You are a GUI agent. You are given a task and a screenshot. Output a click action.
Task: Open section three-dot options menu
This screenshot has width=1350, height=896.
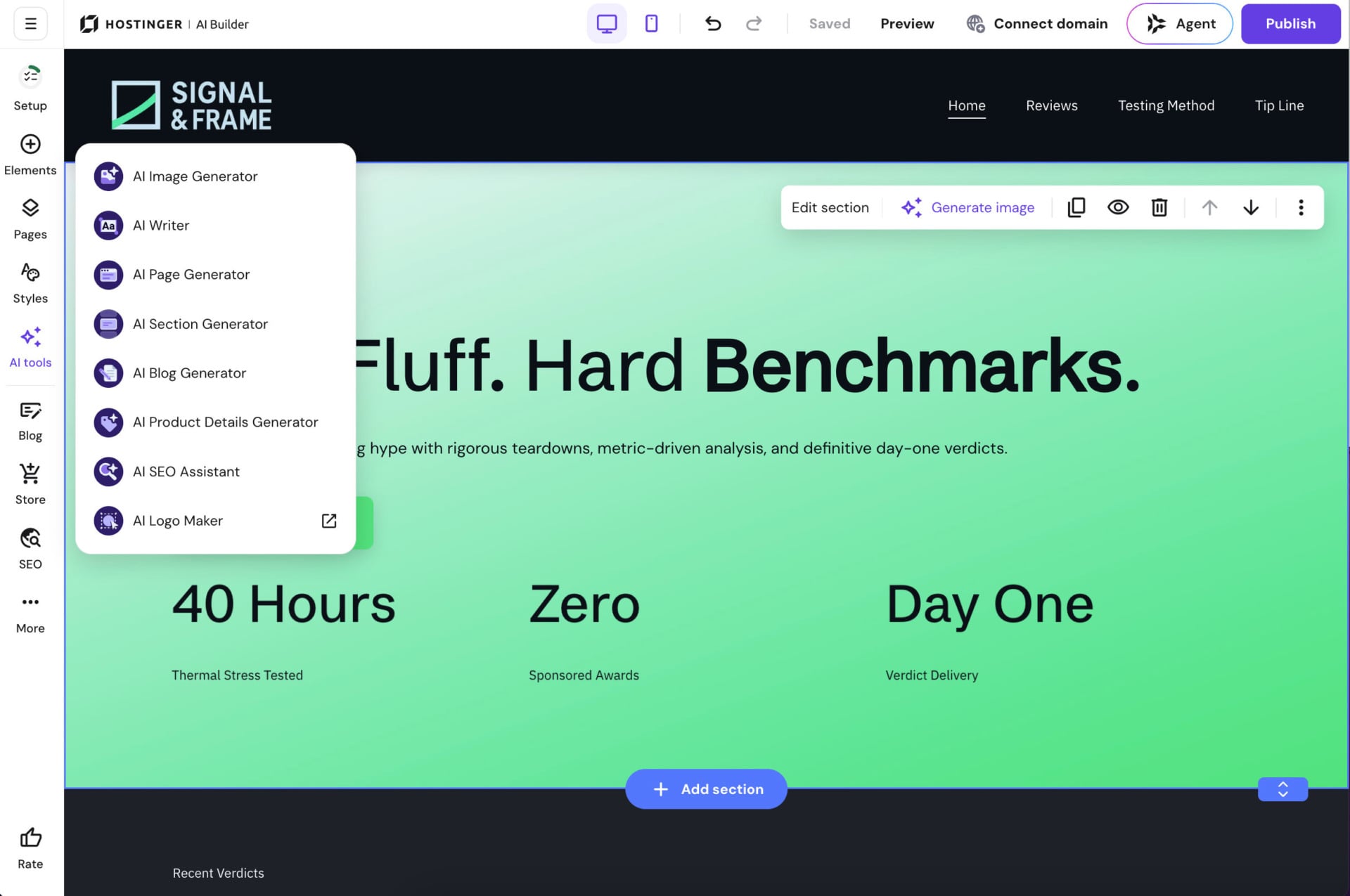click(x=1301, y=207)
